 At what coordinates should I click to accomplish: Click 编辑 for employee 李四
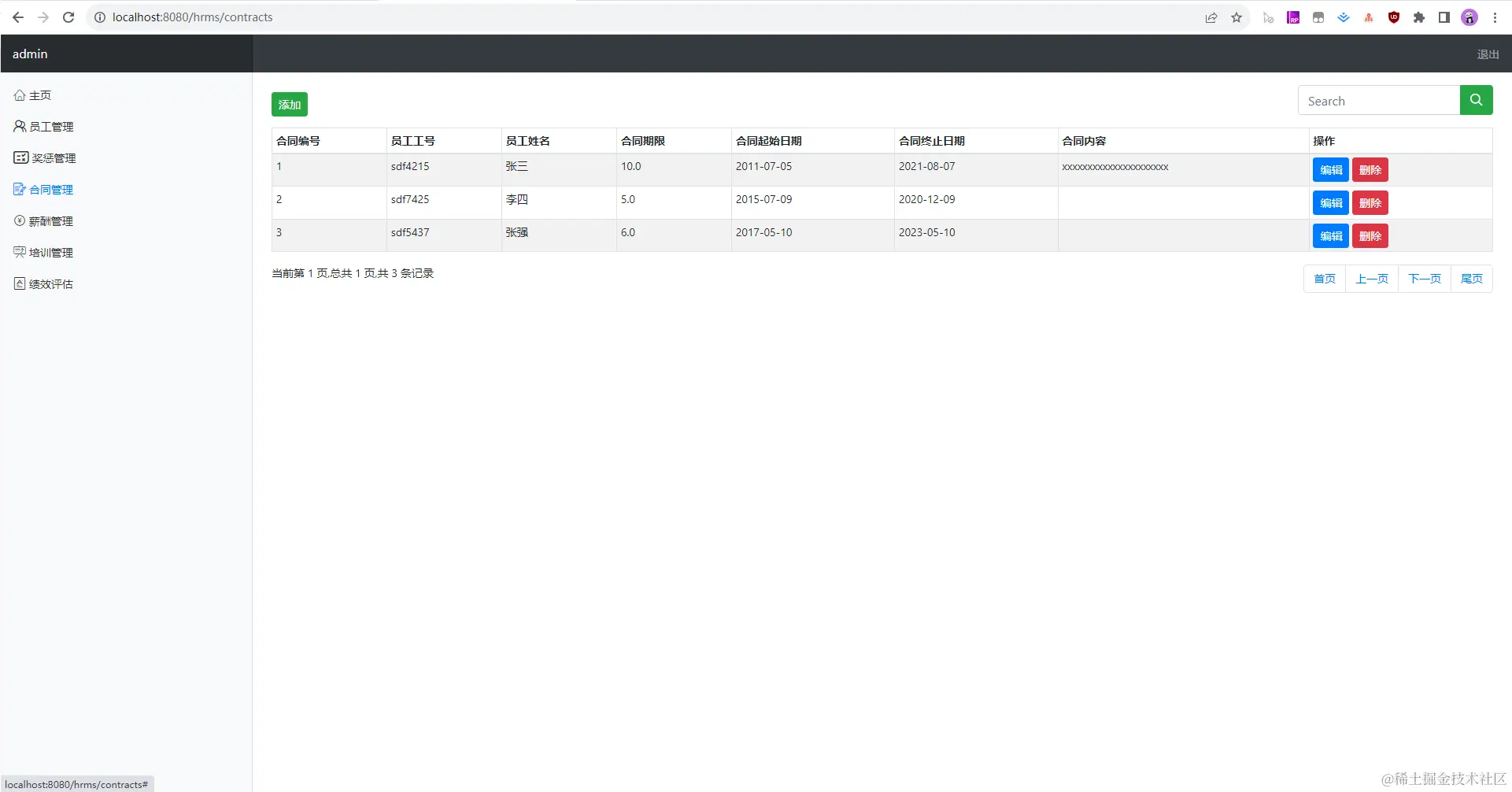pos(1331,203)
